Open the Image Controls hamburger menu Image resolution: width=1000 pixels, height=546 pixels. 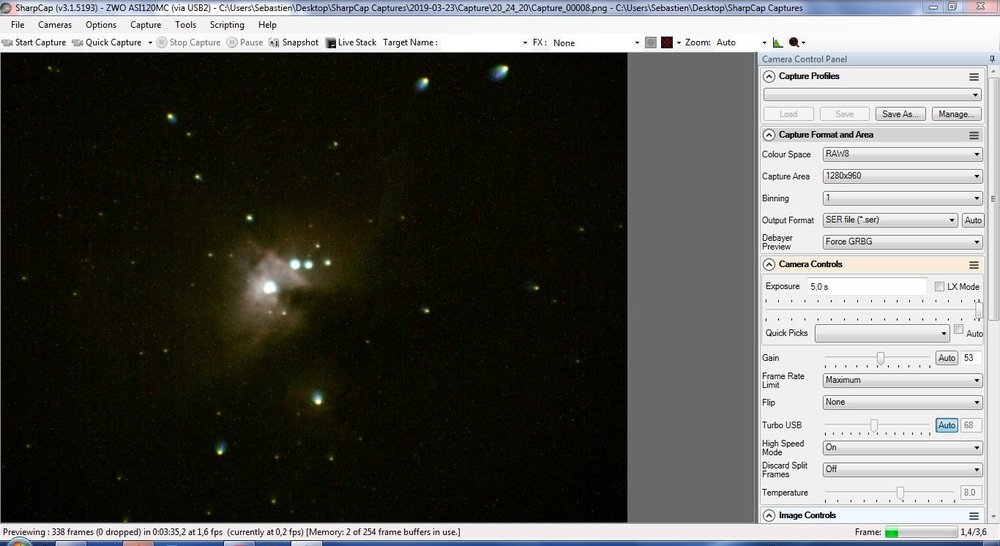(x=974, y=515)
